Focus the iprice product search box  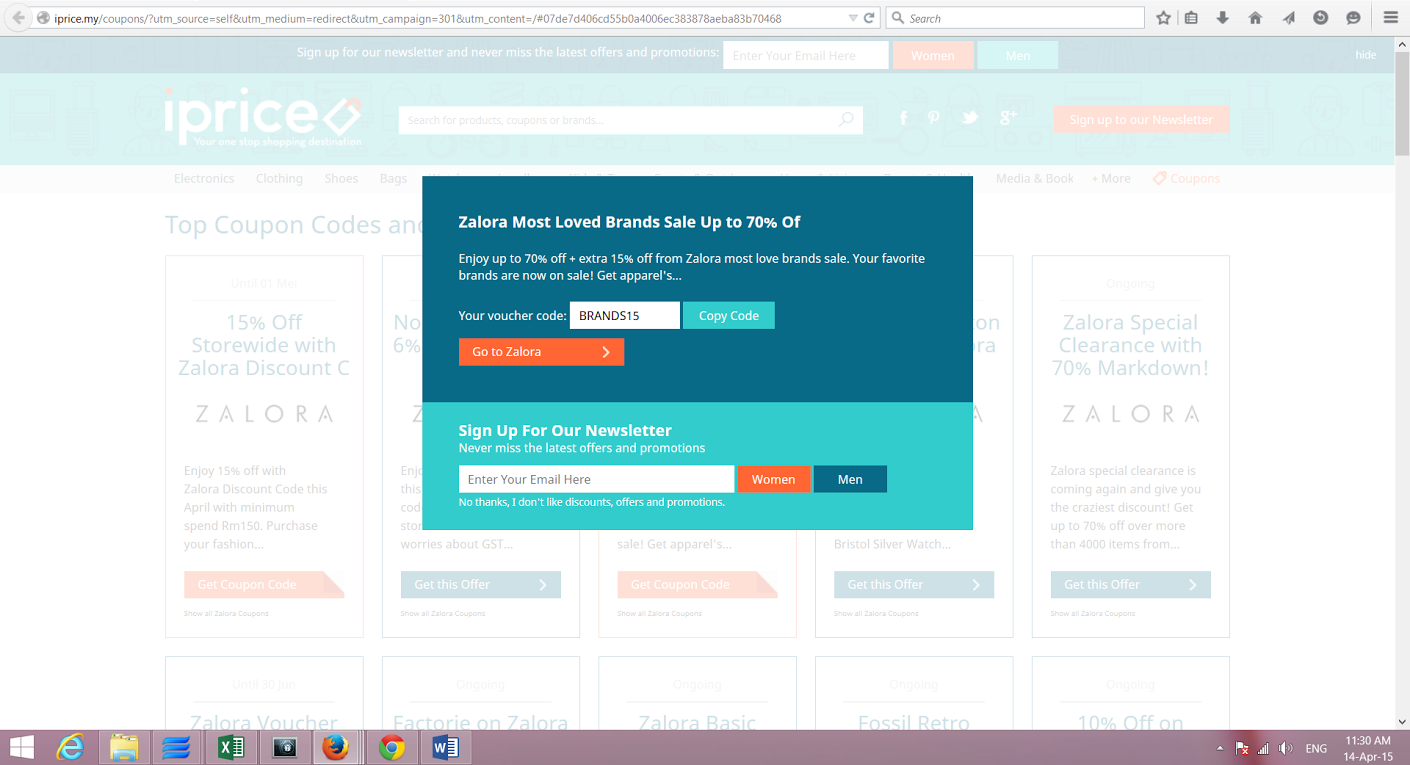pyautogui.click(x=630, y=120)
